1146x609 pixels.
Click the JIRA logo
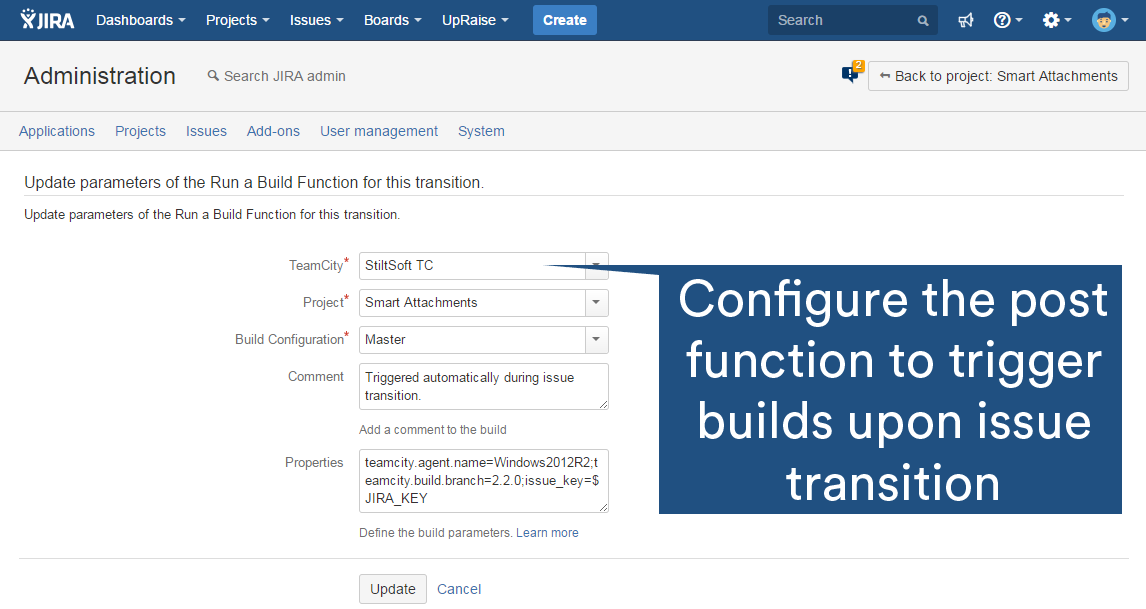click(x=47, y=20)
